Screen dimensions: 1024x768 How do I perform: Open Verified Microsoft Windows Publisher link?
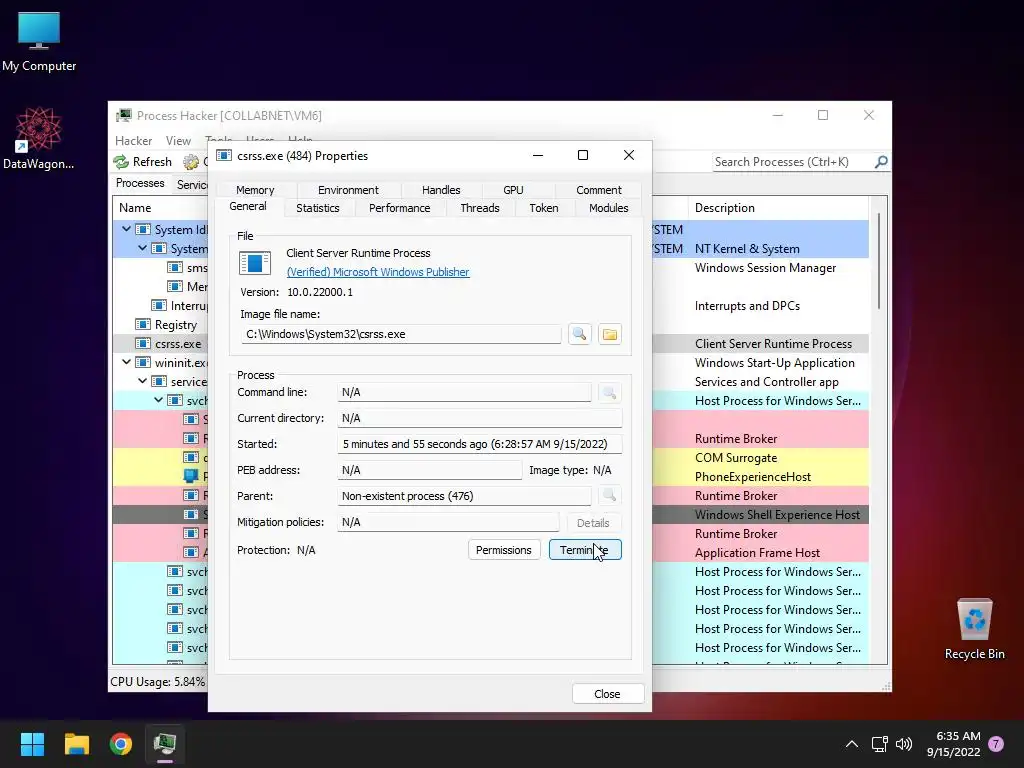(x=377, y=272)
